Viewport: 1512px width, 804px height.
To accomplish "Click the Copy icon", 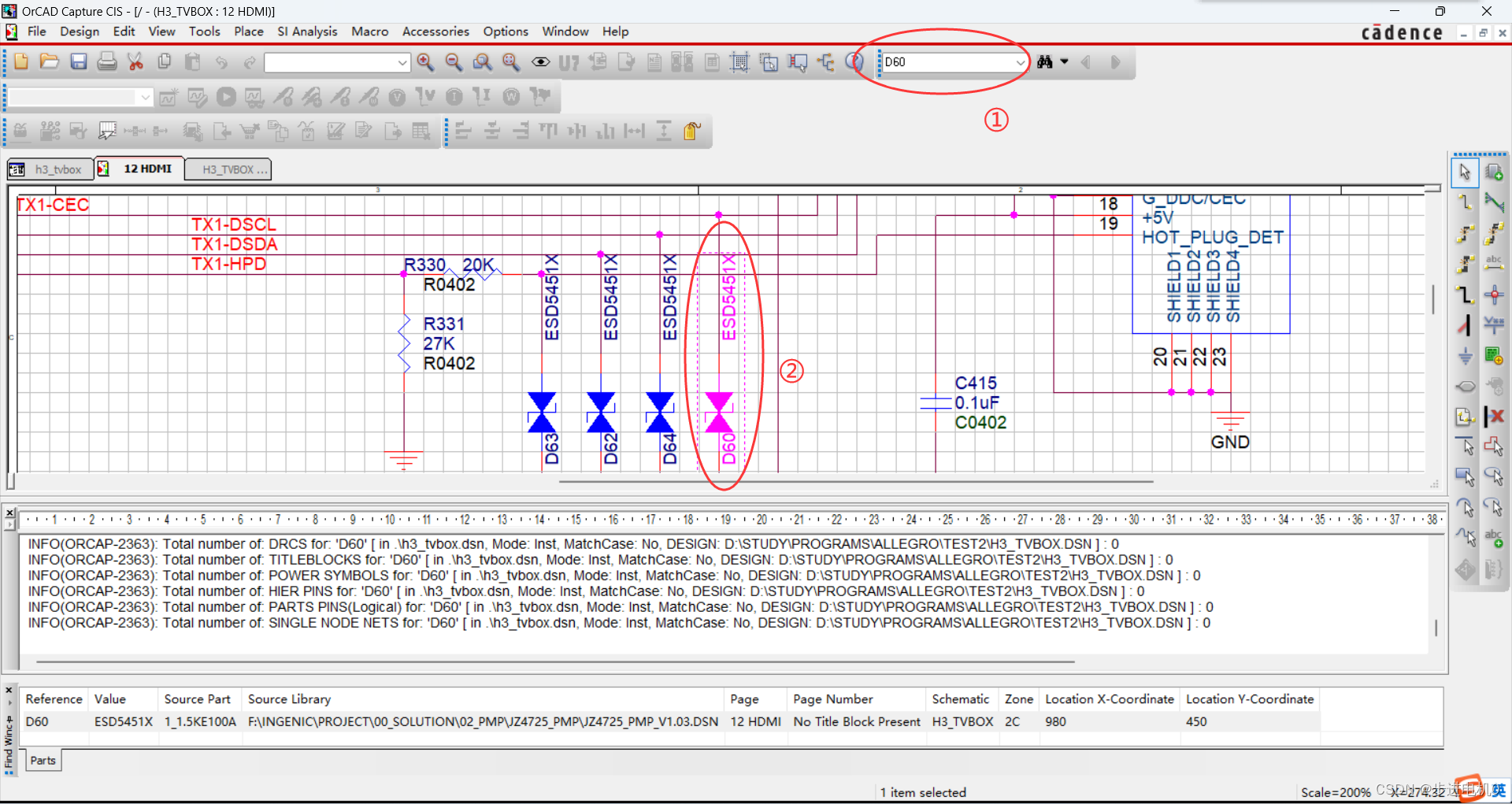I will coord(165,62).
